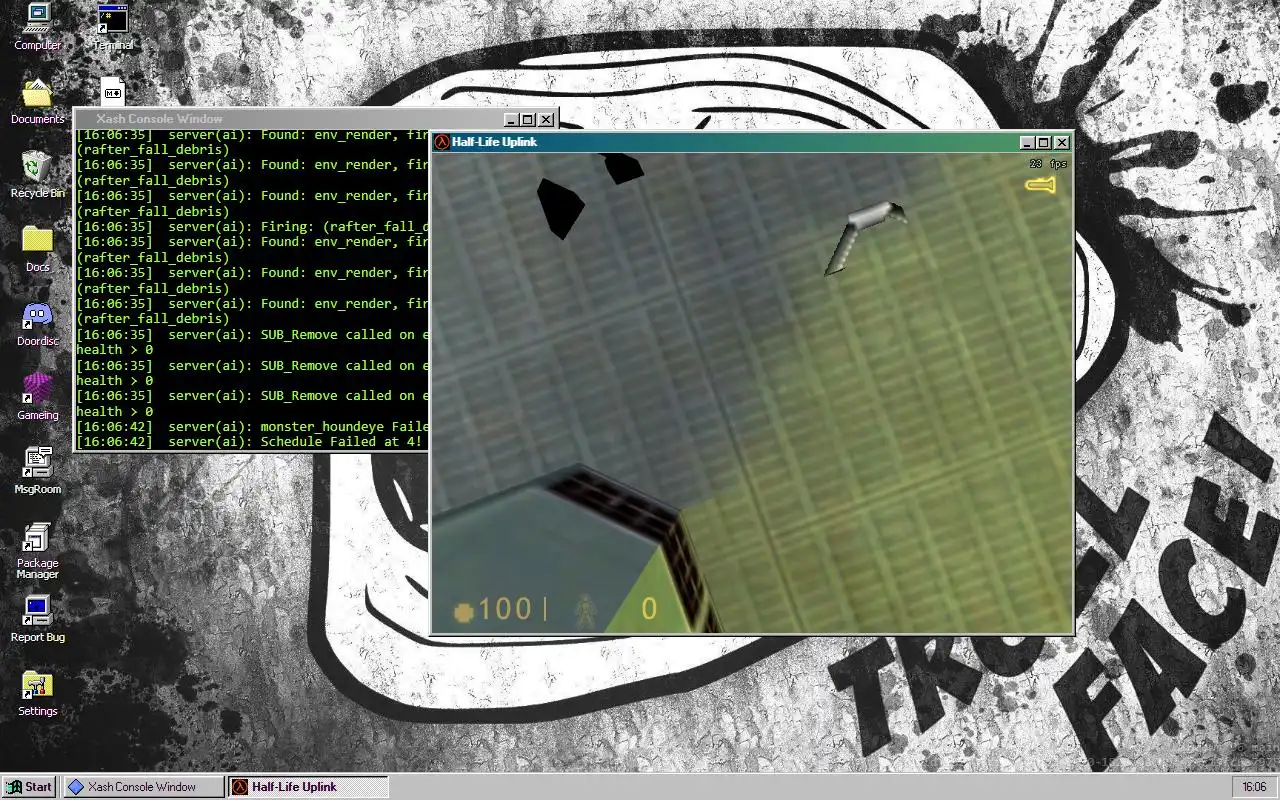Click the flashlight HUD icon in game
Image resolution: width=1280 pixels, height=800 pixels.
click(x=1040, y=184)
